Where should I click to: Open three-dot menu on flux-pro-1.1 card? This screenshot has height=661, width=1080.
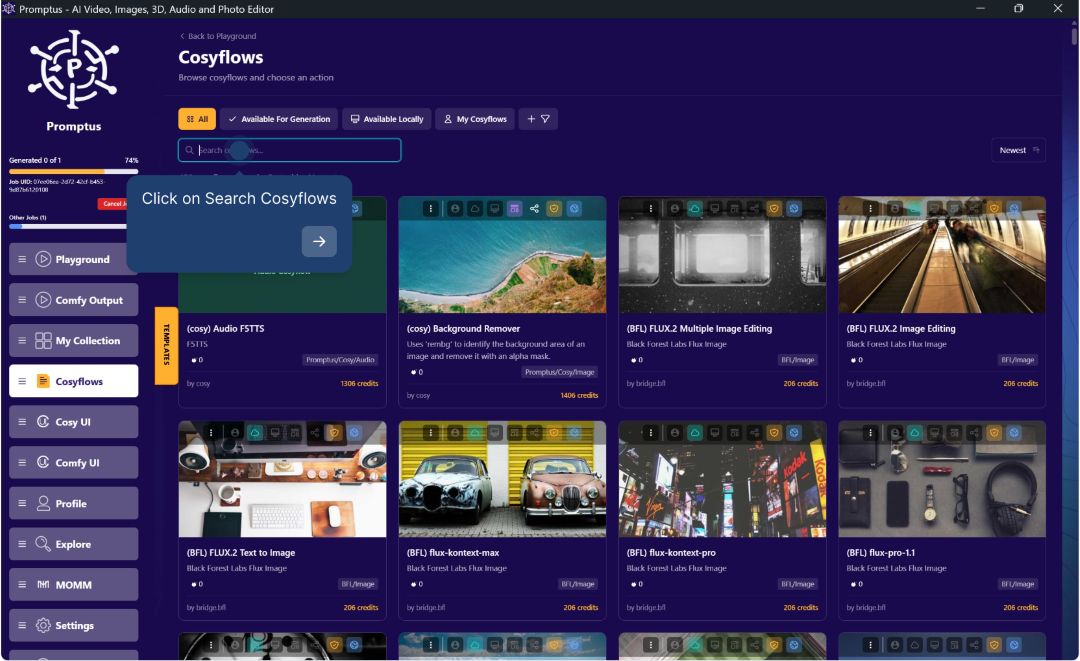tap(870, 432)
